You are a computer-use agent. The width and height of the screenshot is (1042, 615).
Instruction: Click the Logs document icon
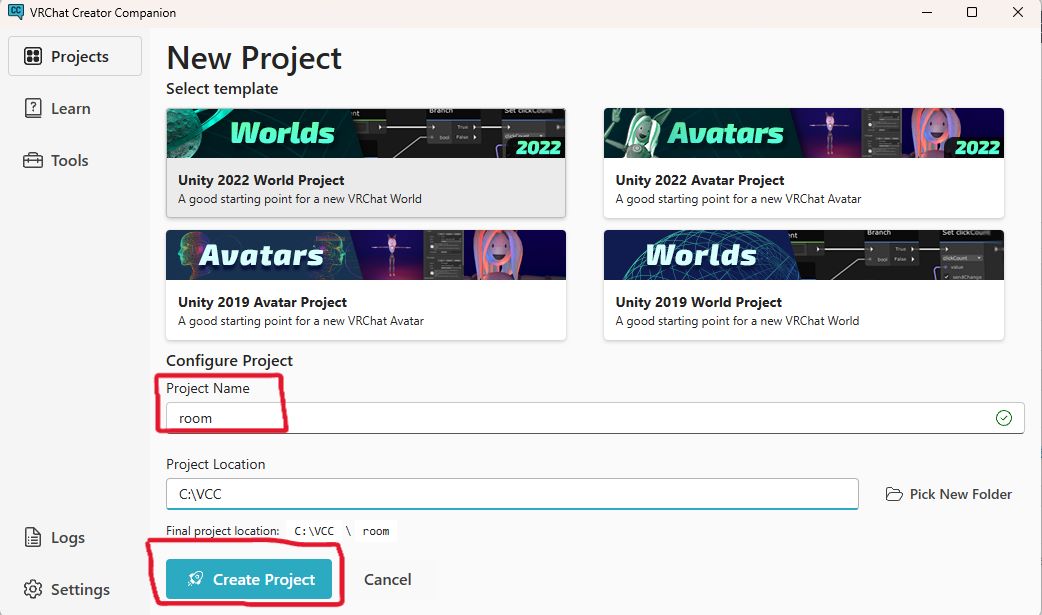tap(33, 537)
